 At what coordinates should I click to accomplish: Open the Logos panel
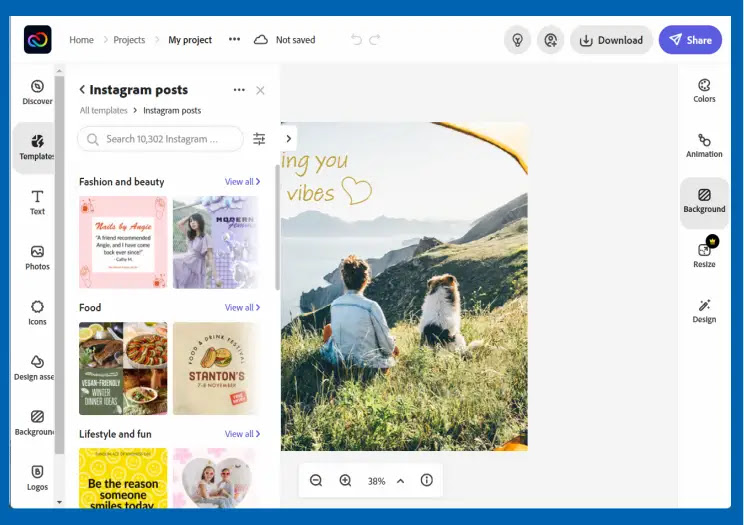(37, 478)
